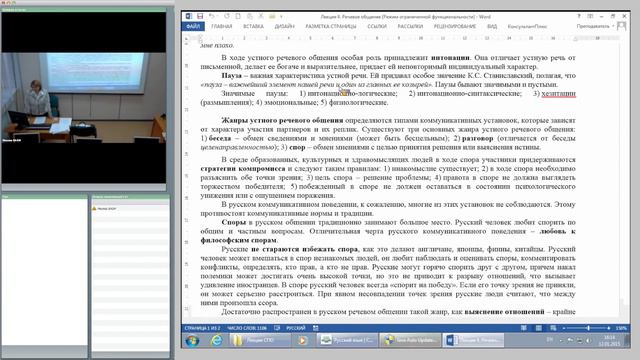The width and height of the screenshot is (640, 360).
Task: Click the volume speaker tray icon
Action: click(x=588, y=340)
